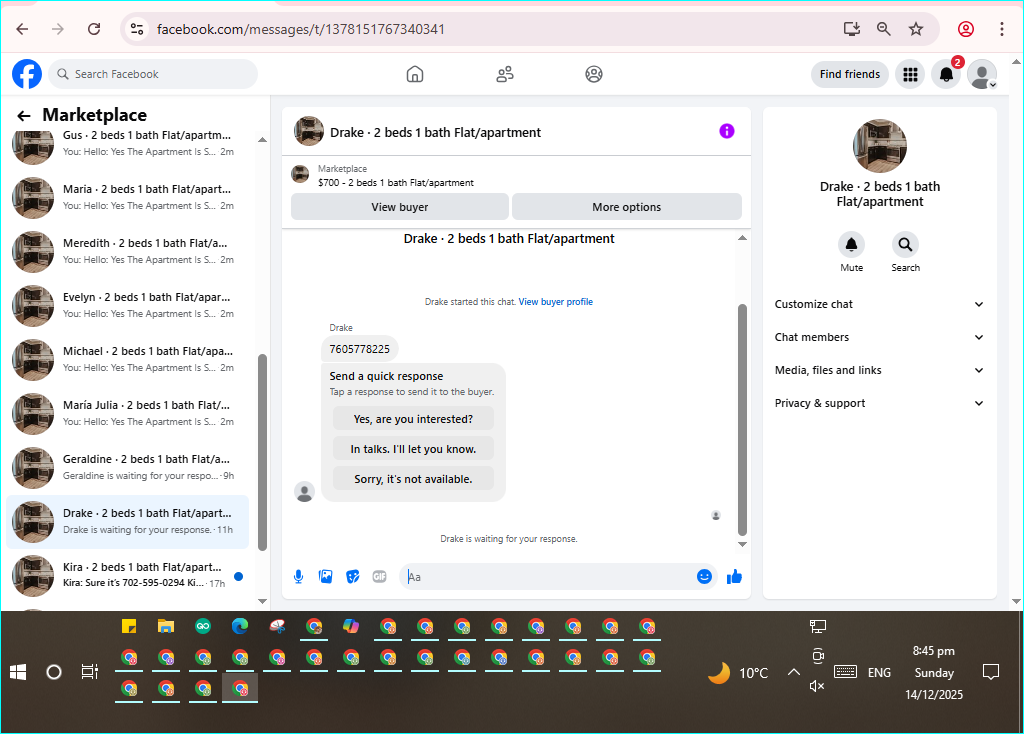Image resolution: width=1024 pixels, height=734 pixels.
Task: Send quick response "Sorry, it's not available."
Action: (x=413, y=479)
